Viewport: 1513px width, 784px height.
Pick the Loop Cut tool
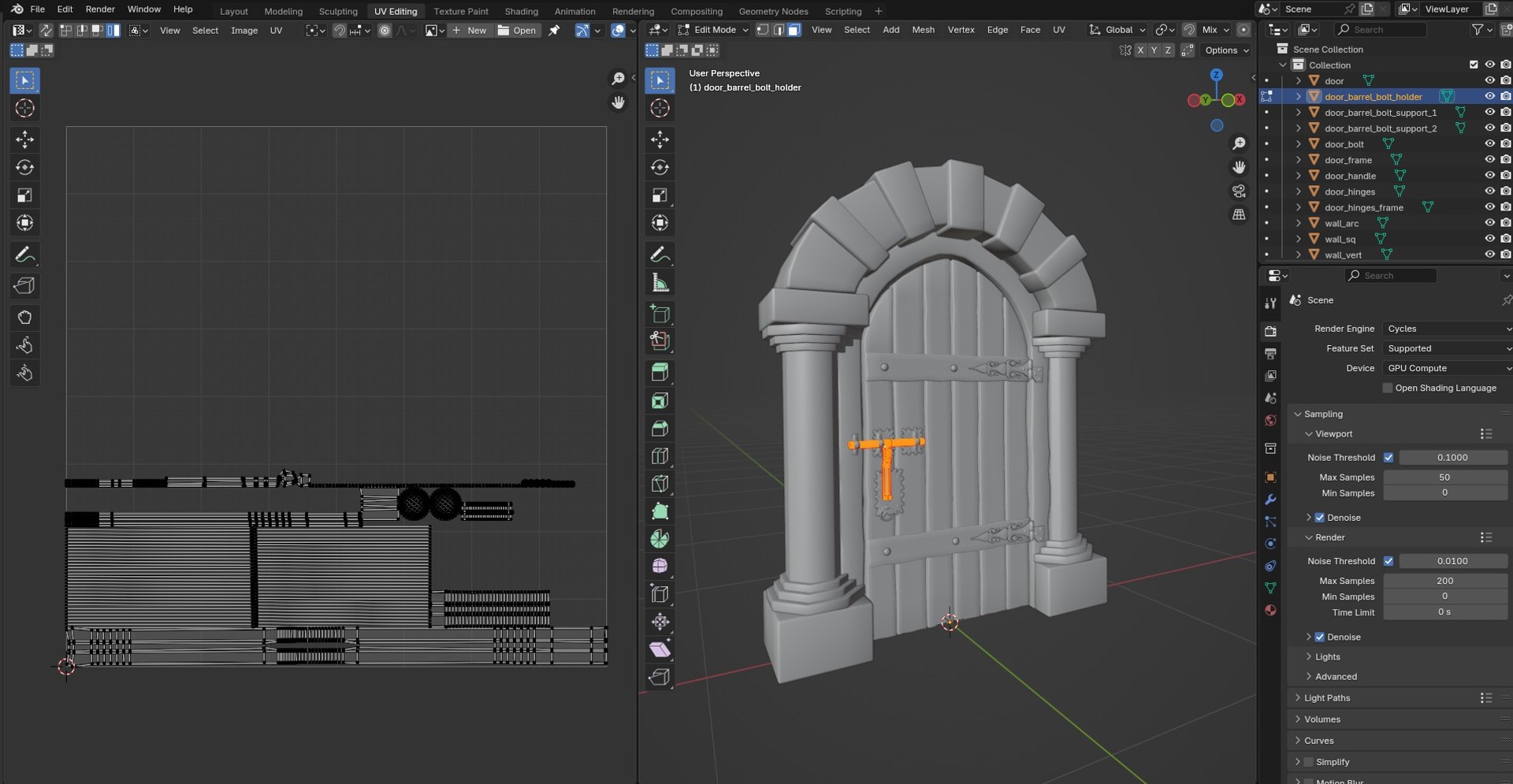click(660, 456)
